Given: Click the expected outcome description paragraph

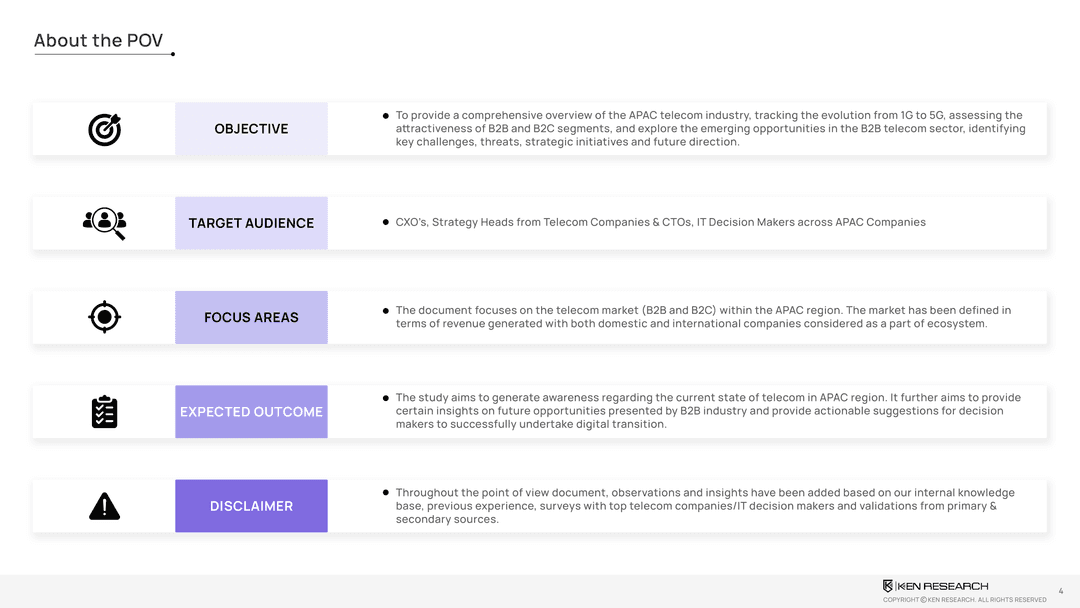Looking at the screenshot, I should point(708,411).
